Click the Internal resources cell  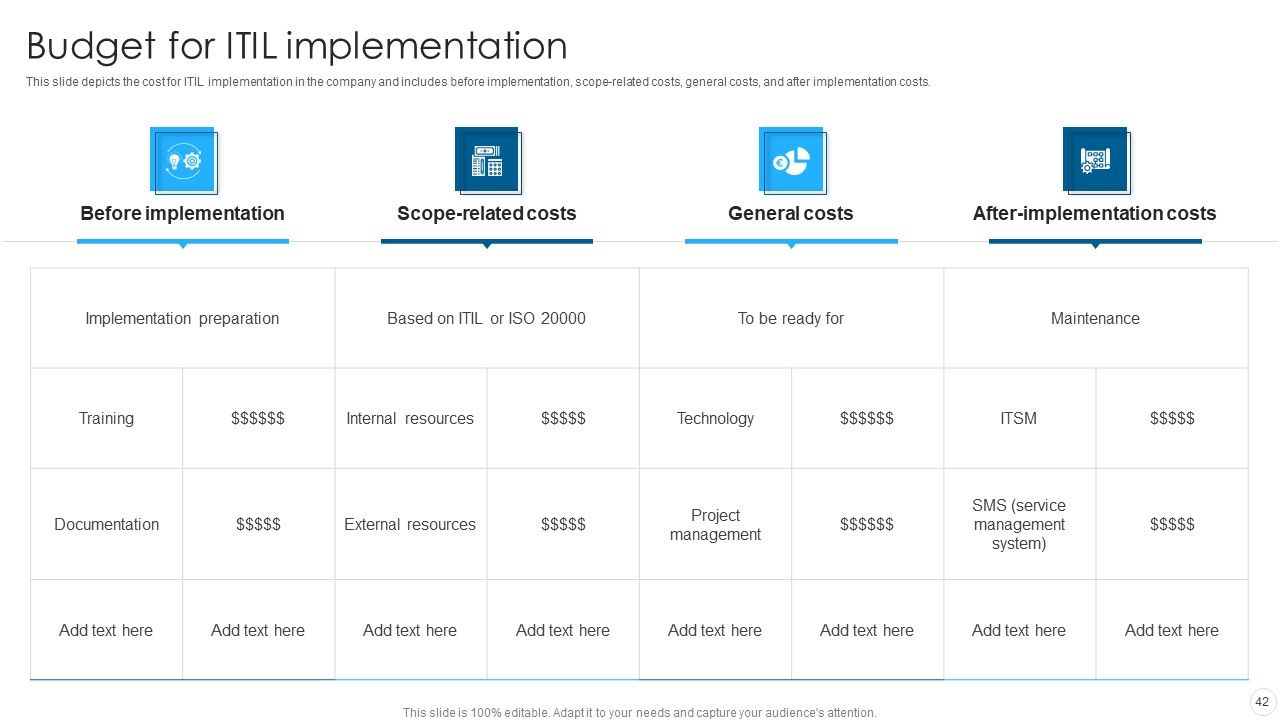[x=410, y=418]
